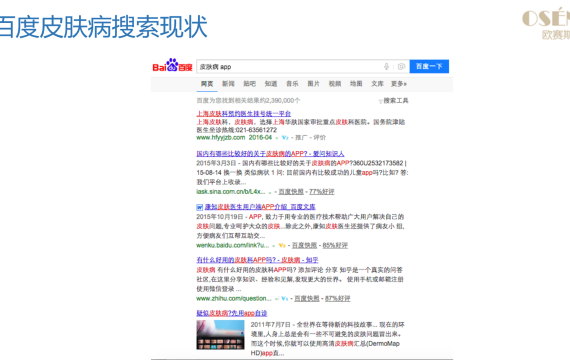Click the 85%好评 rating link
Screen dimensions: 570x360
tap(335, 245)
